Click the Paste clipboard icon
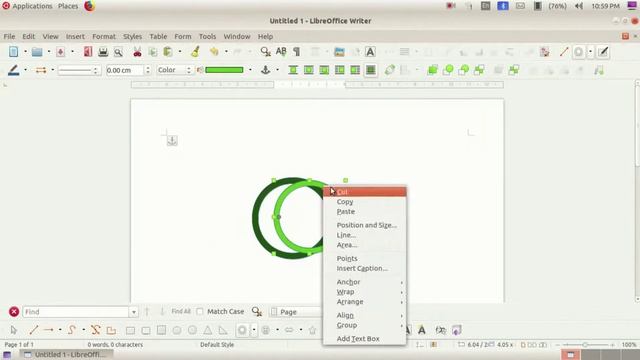Viewport: 640px width, 360px height. pos(167,52)
